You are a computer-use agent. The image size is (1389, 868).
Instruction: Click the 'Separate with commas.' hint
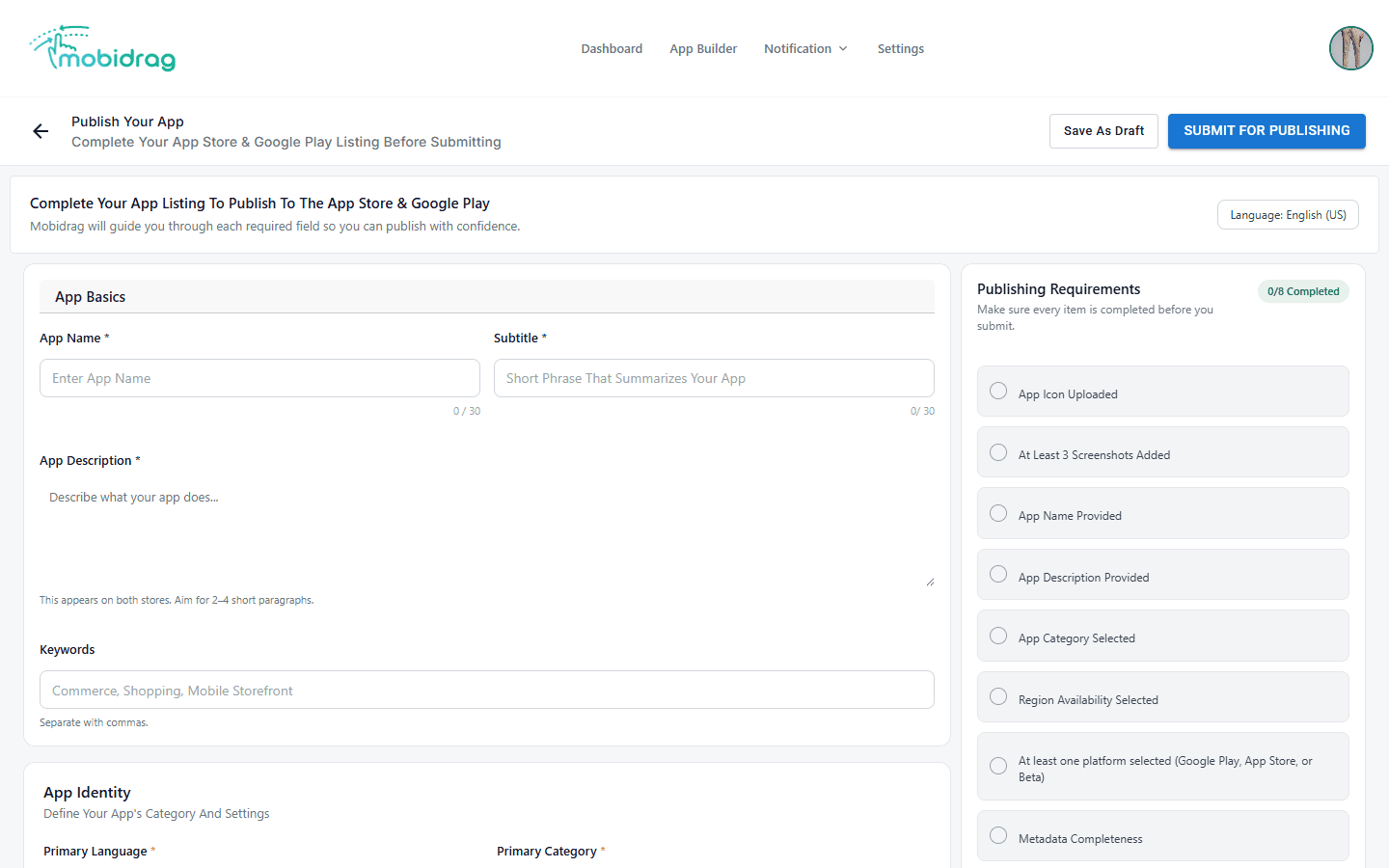click(94, 722)
